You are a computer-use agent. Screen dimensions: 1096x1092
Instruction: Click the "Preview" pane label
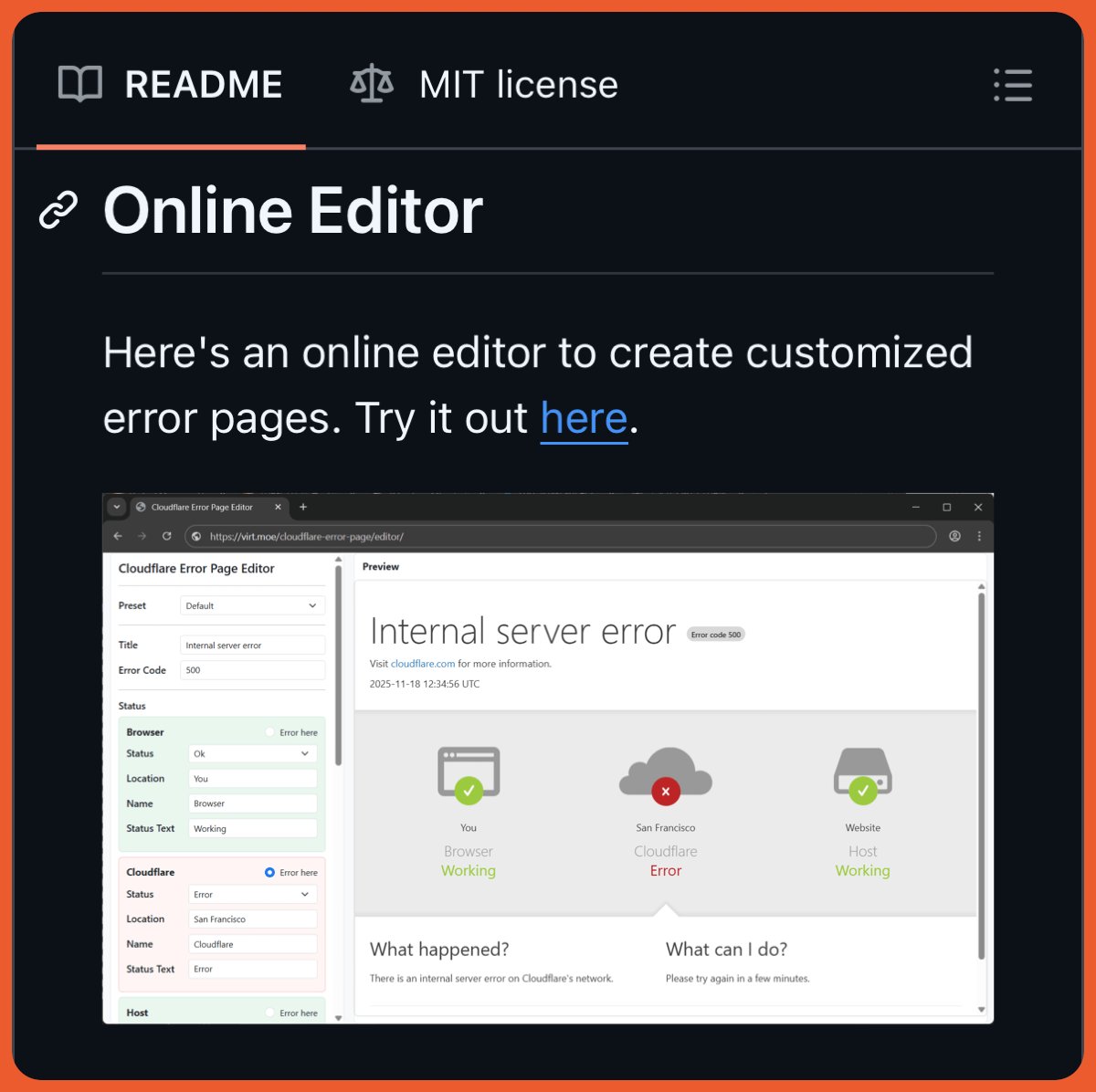(x=381, y=566)
